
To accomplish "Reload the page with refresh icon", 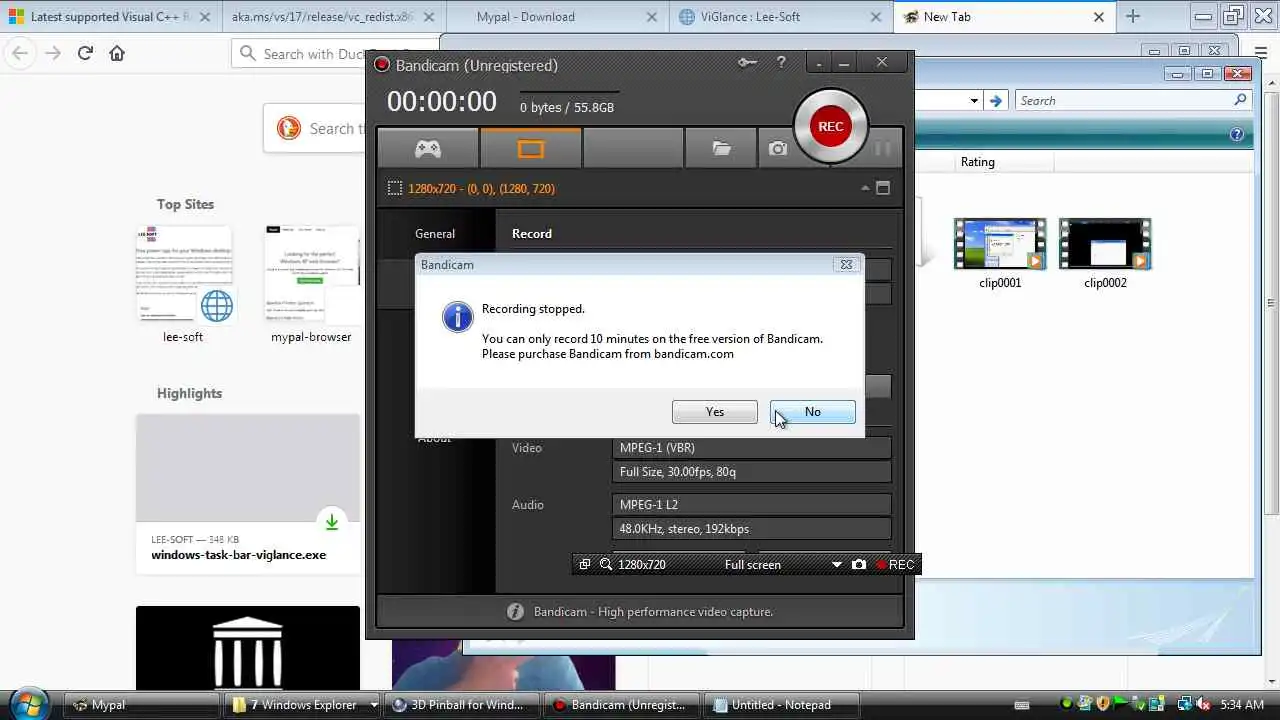I will (x=85, y=53).
